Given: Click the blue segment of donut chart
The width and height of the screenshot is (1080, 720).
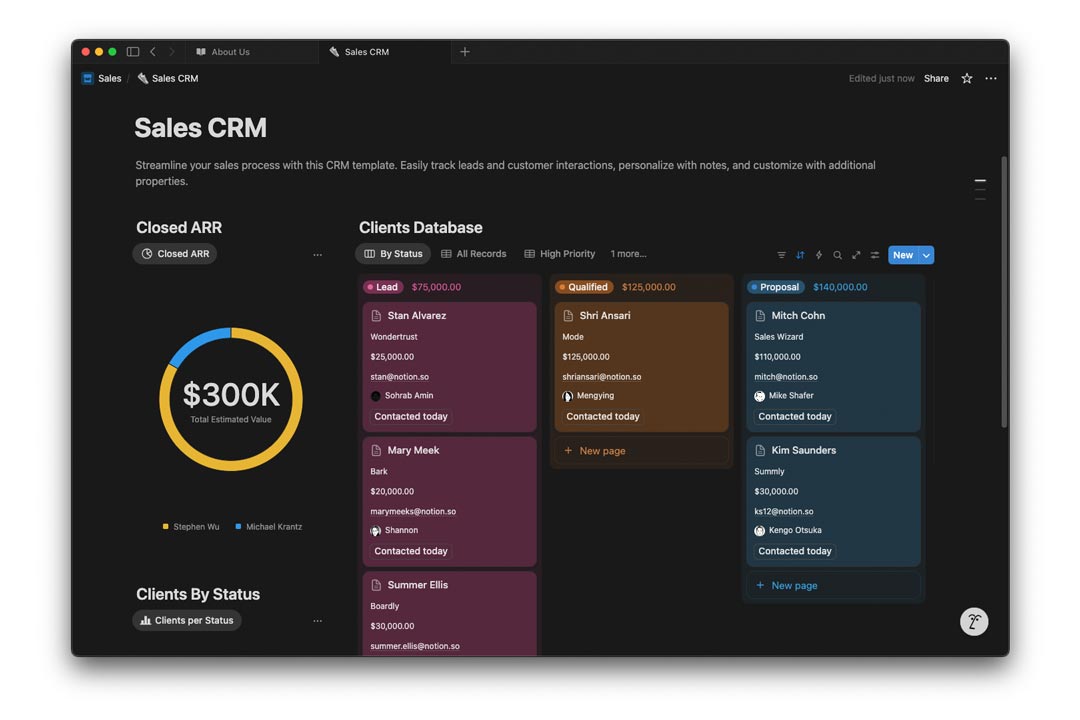Looking at the screenshot, I should click(196, 344).
